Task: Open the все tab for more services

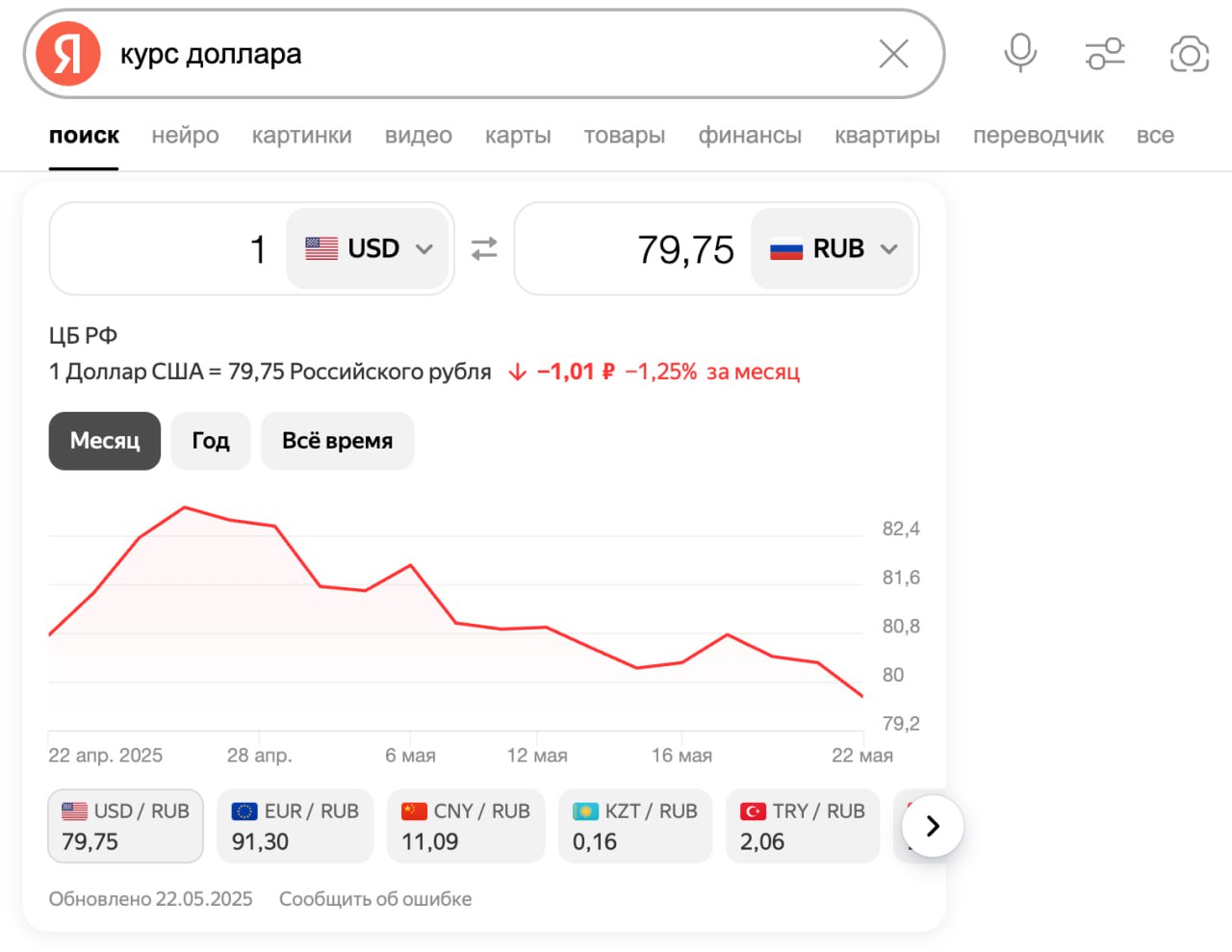Action: tap(1155, 136)
